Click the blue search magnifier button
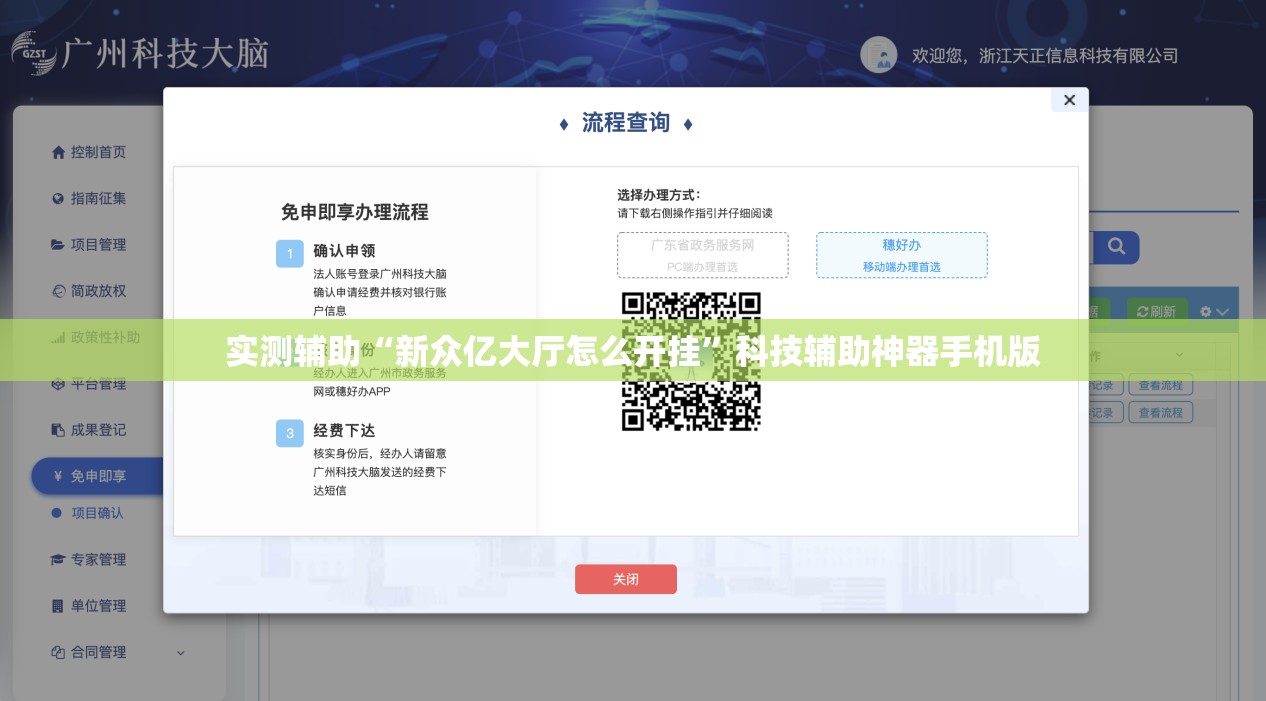1266x701 pixels. point(1116,246)
